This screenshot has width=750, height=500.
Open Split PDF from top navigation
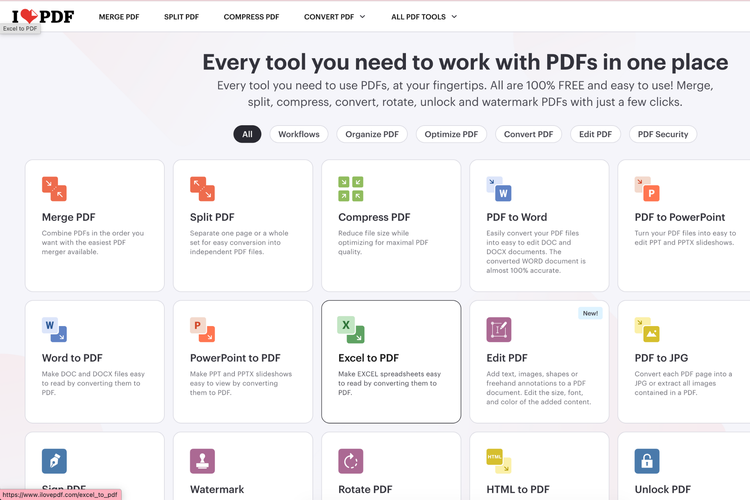(x=181, y=17)
